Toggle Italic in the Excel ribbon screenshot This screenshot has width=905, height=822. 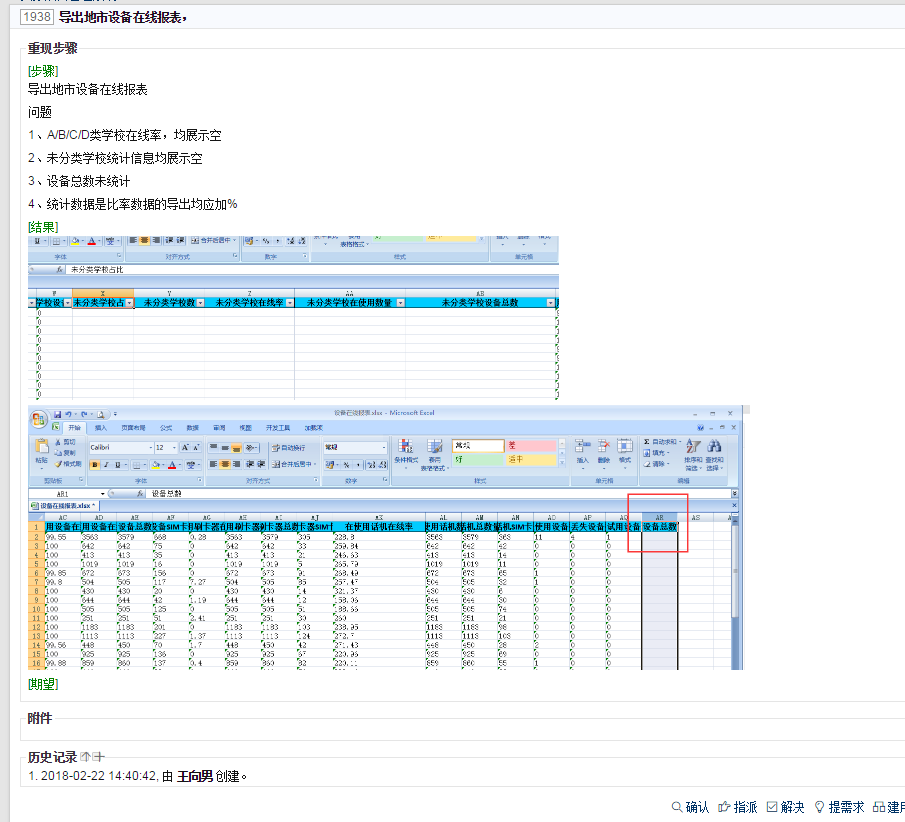click(x=106, y=465)
